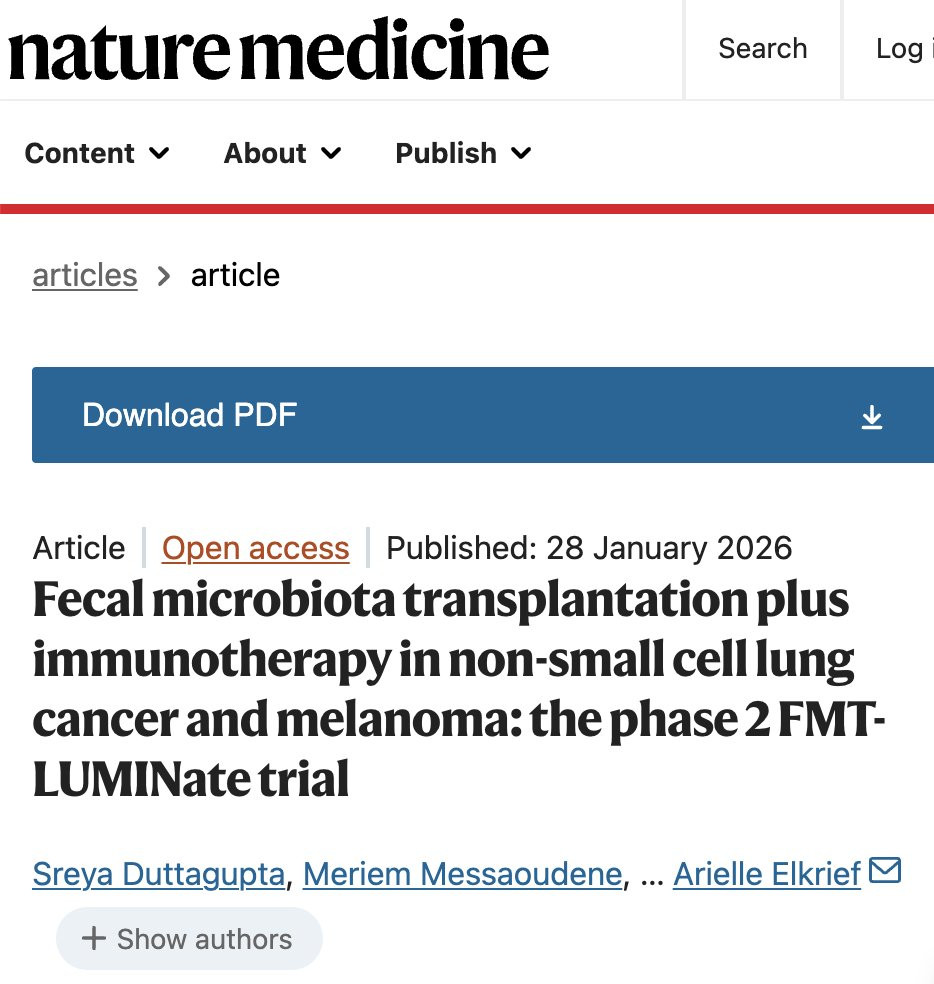Expand the About menu chevron
The height and width of the screenshot is (984, 934).
click(x=331, y=153)
